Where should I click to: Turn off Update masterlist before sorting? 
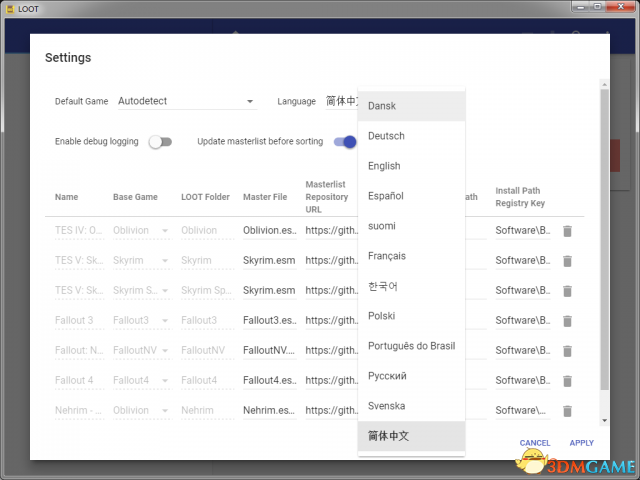point(345,142)
